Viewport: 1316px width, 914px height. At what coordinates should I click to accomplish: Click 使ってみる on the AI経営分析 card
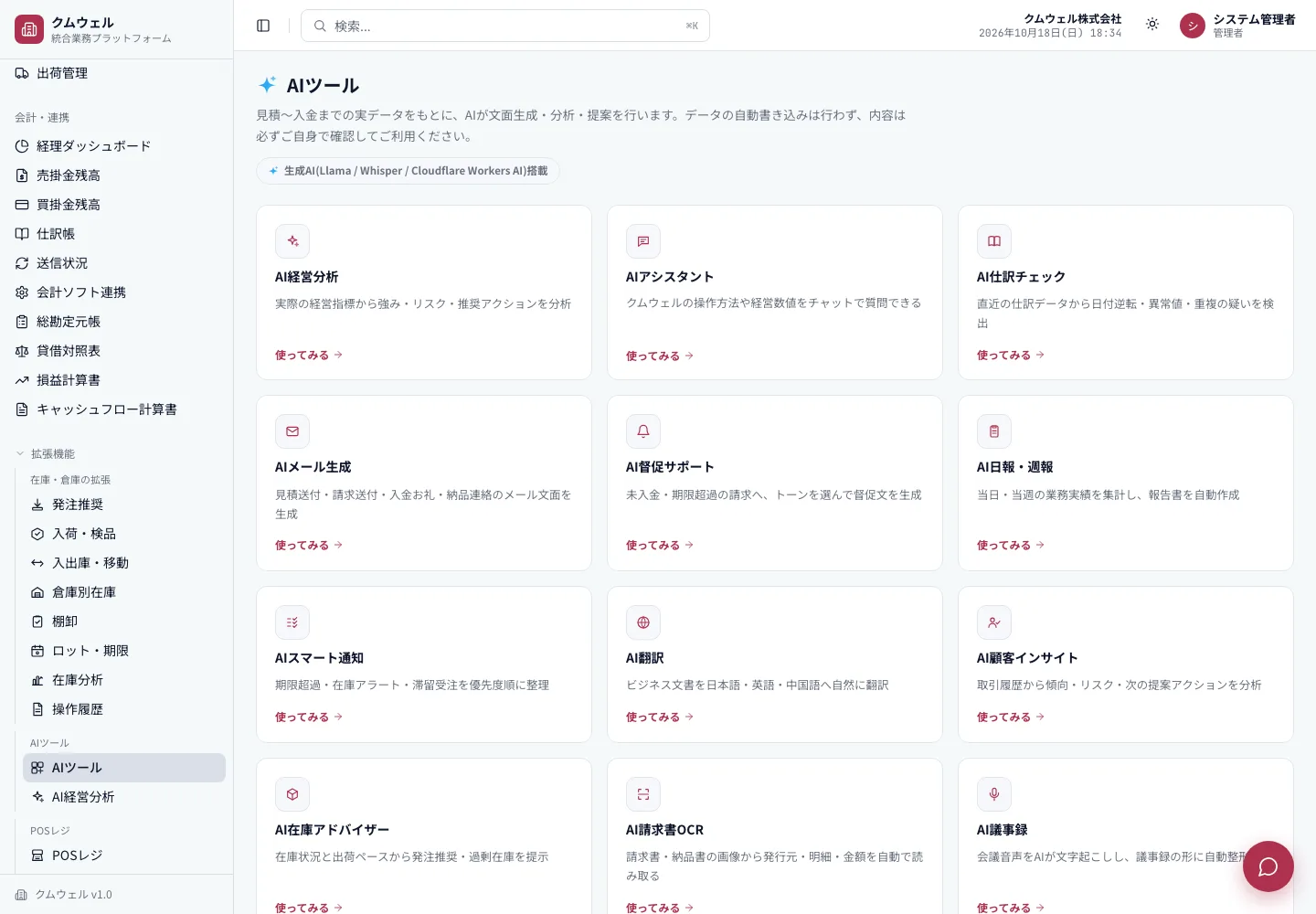click(x=309, y=355)
